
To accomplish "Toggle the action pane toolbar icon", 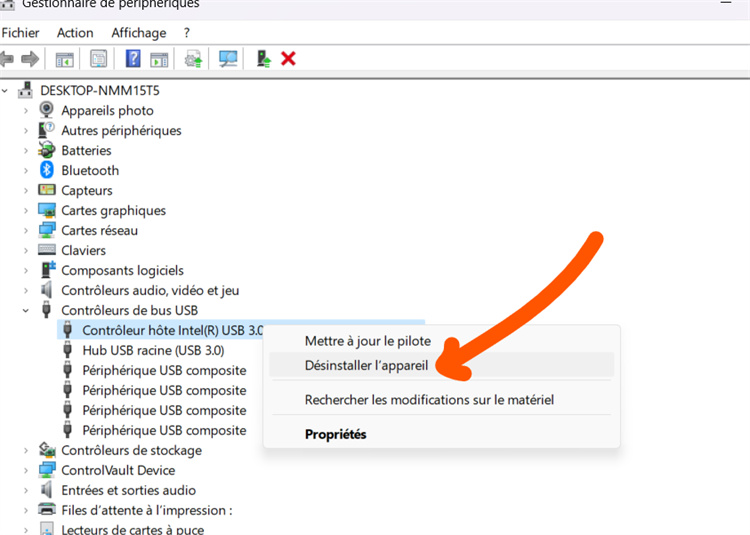I will [159, 59].
